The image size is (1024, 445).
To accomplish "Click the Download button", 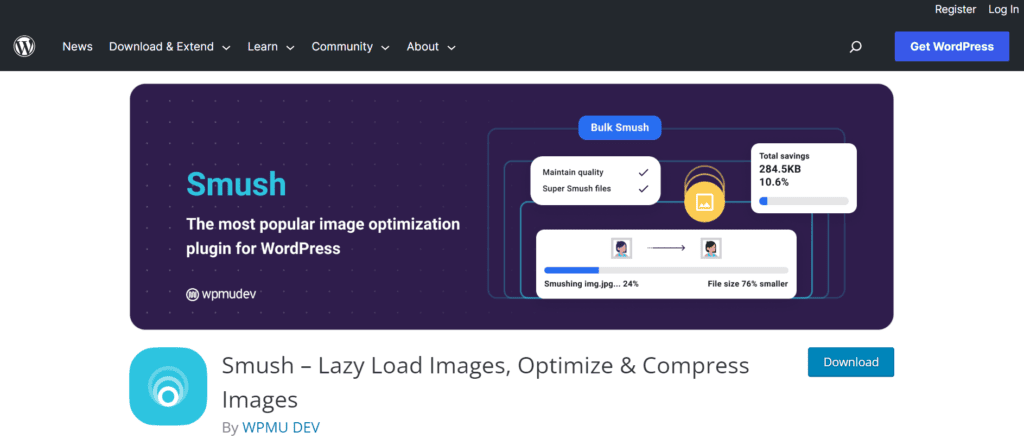I will pyautogui.click(x=851, y=362).
